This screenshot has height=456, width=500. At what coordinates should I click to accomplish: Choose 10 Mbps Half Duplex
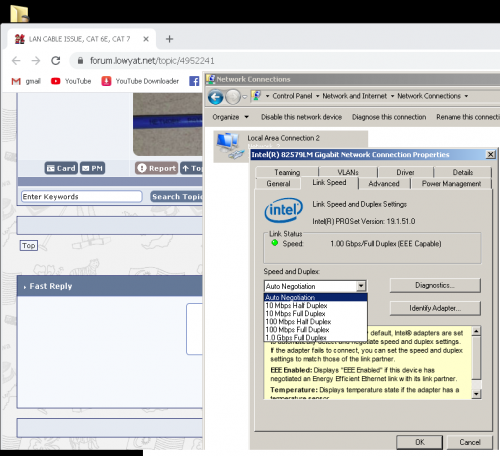point(315,305)
